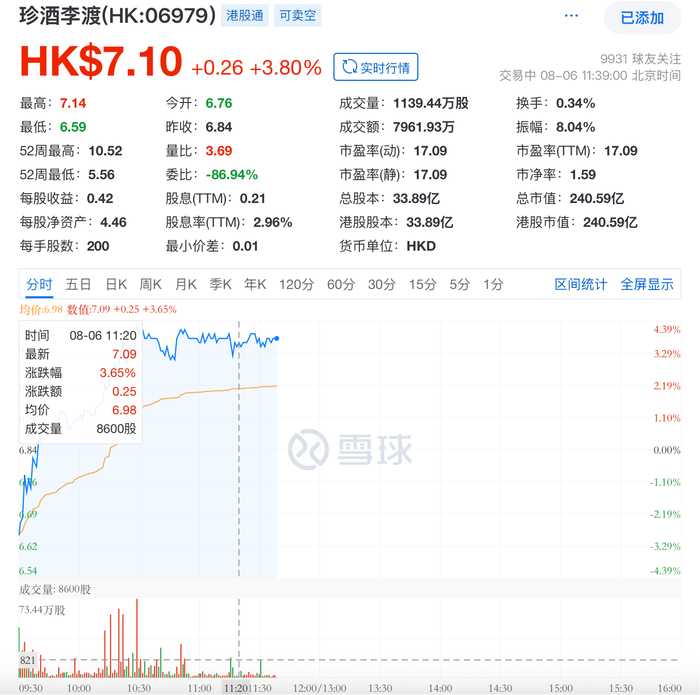This screenshot has width=700, height=695.
Task: Switch to the 日K chart tab
Action: pos(117,284)
